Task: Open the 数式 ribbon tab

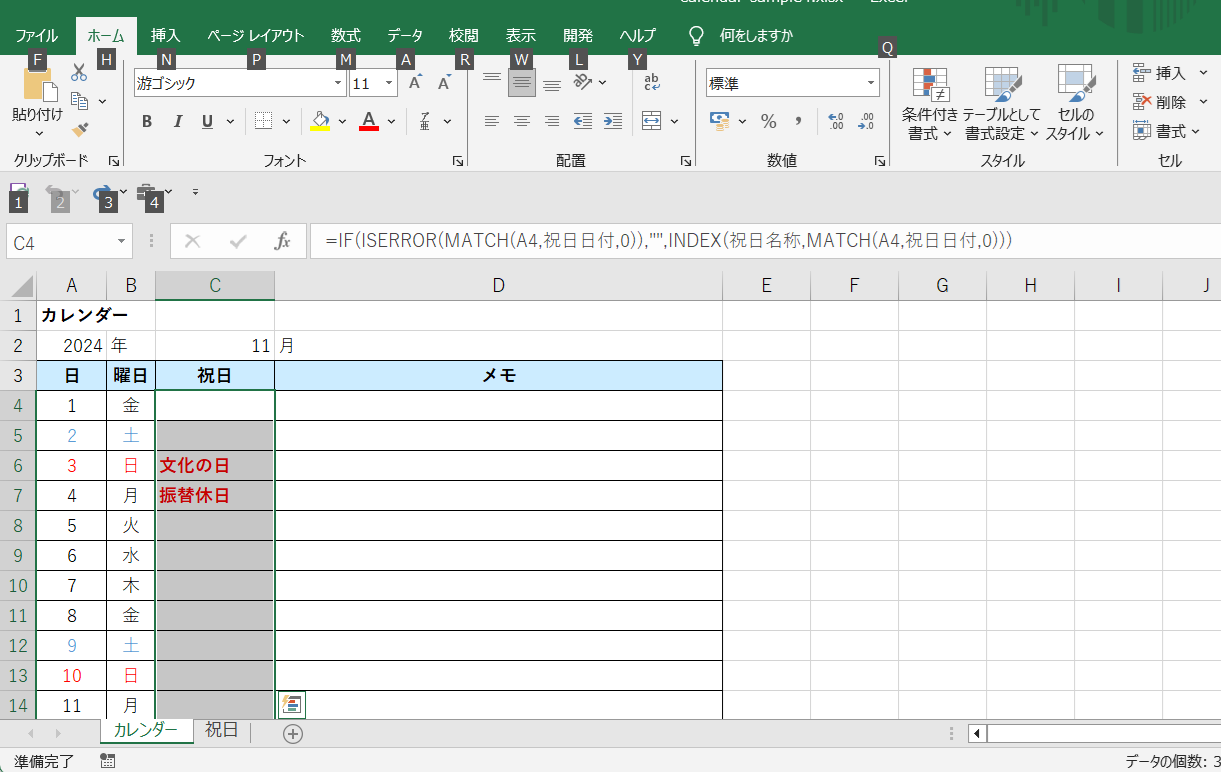Action: pos(345,35)
